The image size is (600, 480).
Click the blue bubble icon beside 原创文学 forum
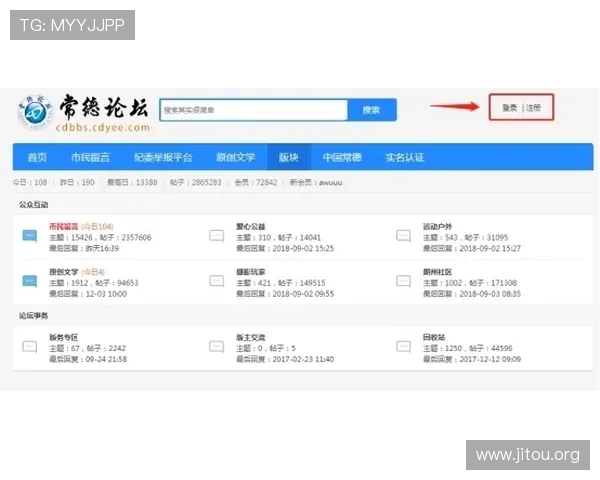coord(30,281)
